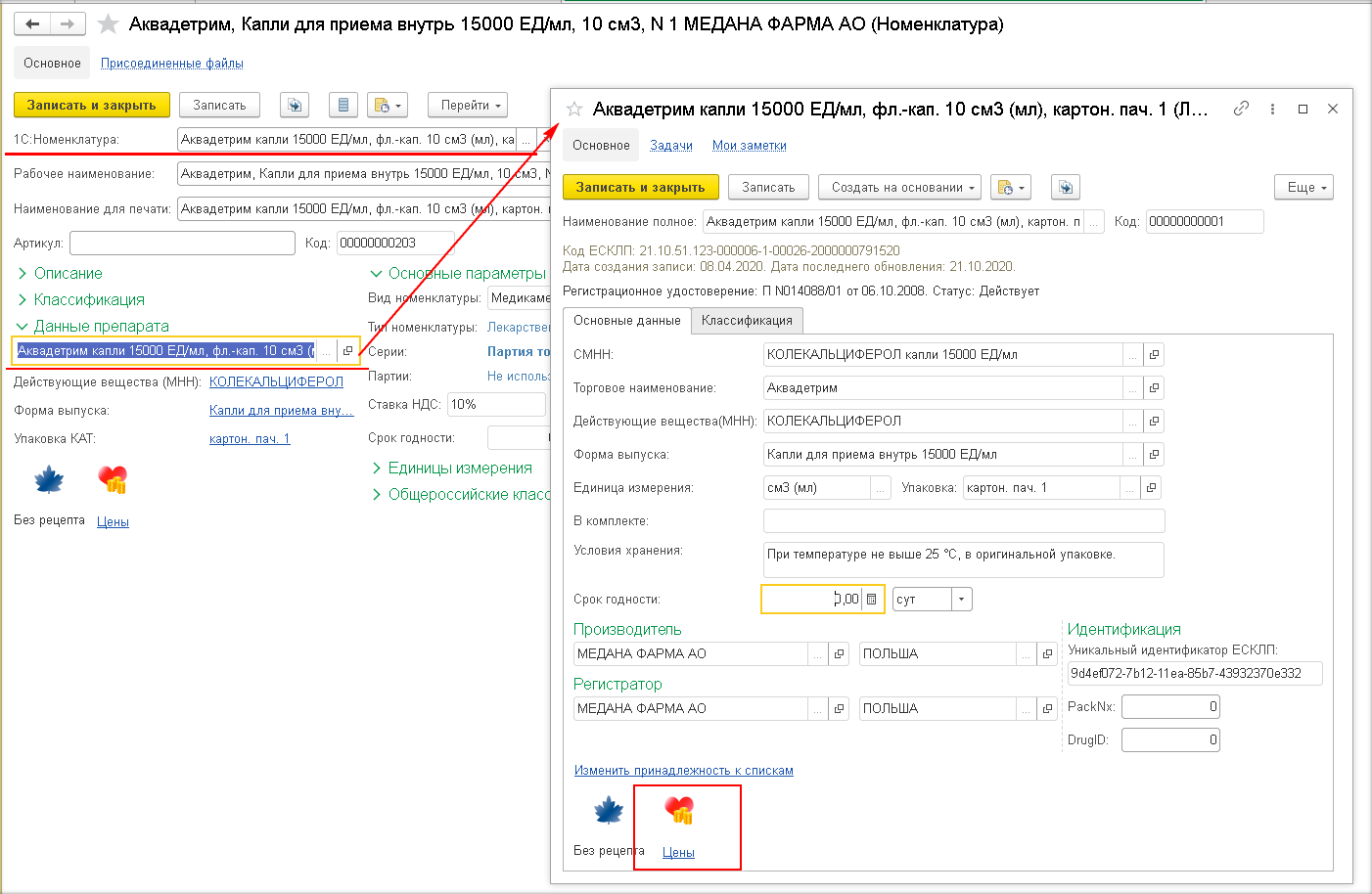Open the linked drug data item in main window
This screenshot has height=894, width=1372.
(x=347, y=351)
